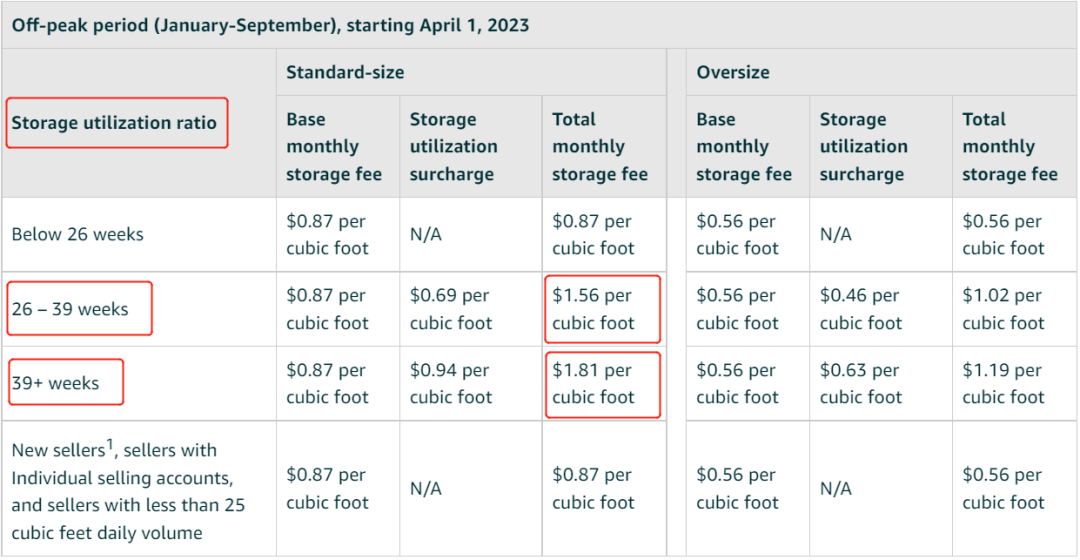The image size is (1080, 560).
Task: Click the $0.94 per cubic foot surcharge cell
Action: pyautogui.click(x=450, y=384)
